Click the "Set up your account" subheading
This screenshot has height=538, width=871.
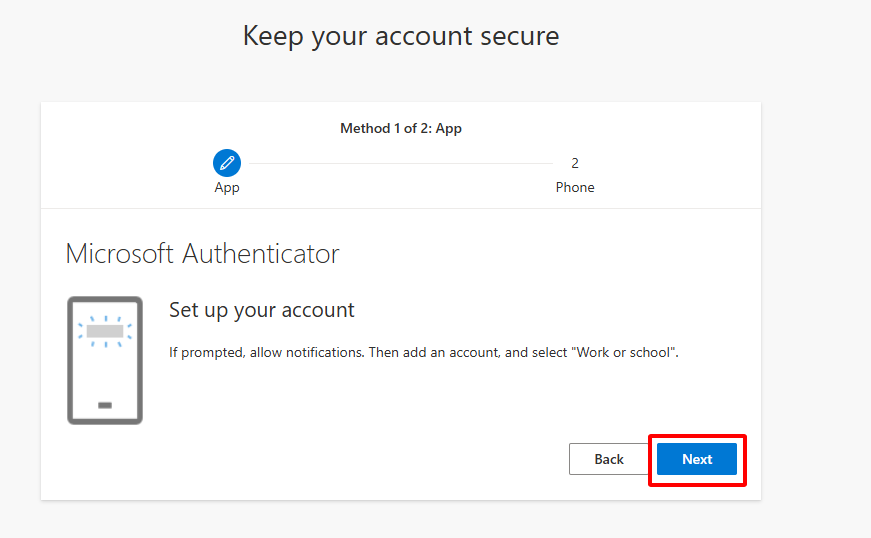(x=262, y=310)
